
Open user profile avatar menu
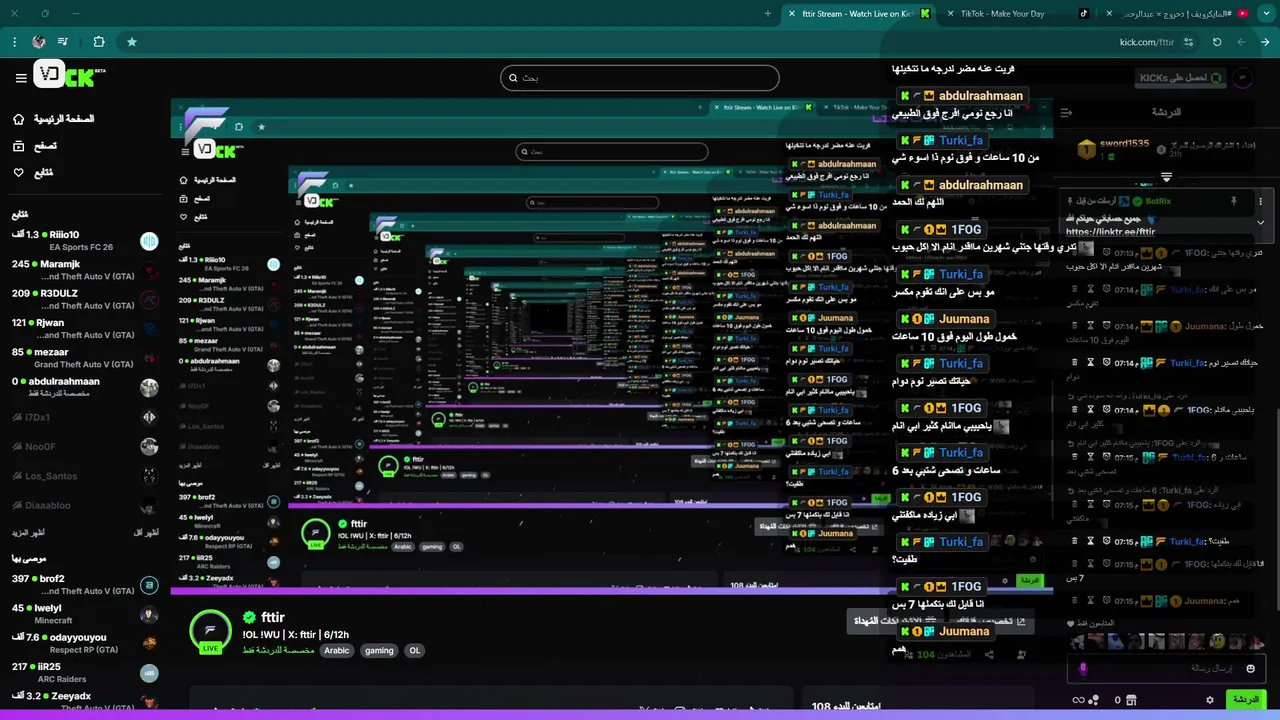(x=1243, y=78)
